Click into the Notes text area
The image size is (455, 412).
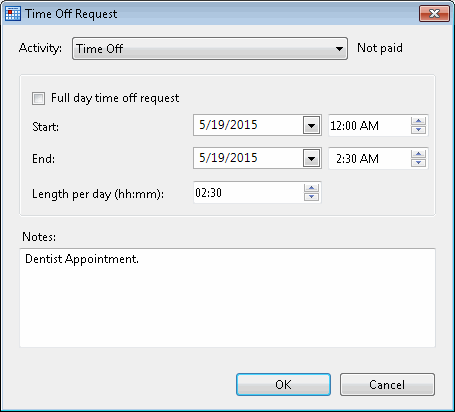pos(228,298)
